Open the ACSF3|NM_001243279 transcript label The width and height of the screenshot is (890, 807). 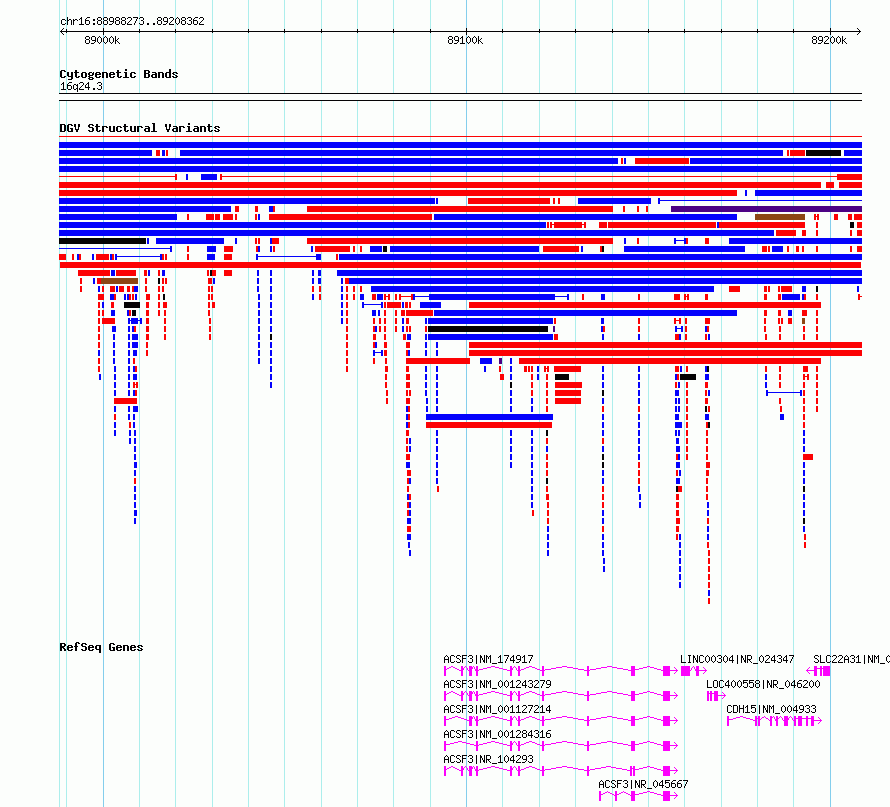(497, 684)
